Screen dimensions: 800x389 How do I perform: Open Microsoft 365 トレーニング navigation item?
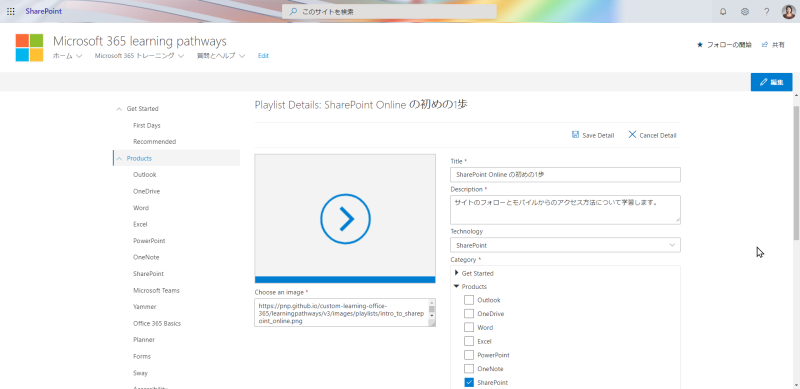tap(135, 56)
